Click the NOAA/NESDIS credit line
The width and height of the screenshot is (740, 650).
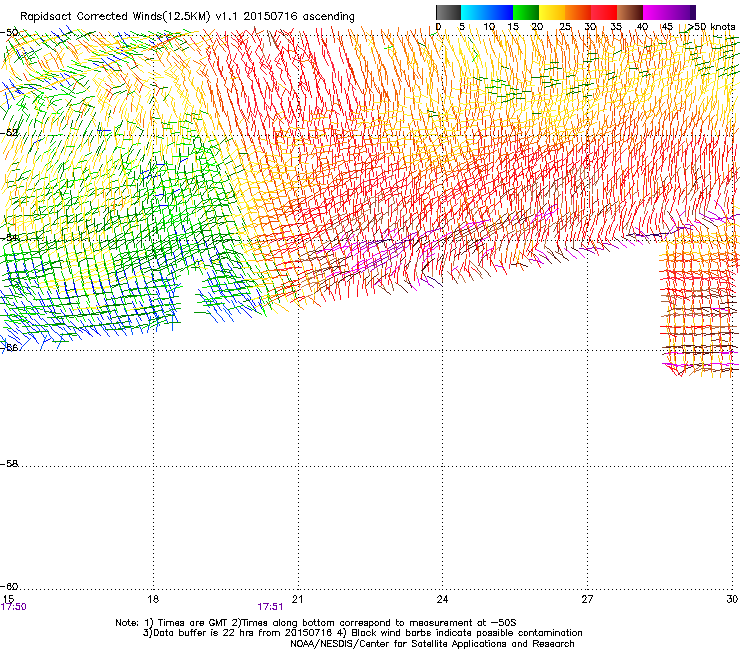coord(432,644)
